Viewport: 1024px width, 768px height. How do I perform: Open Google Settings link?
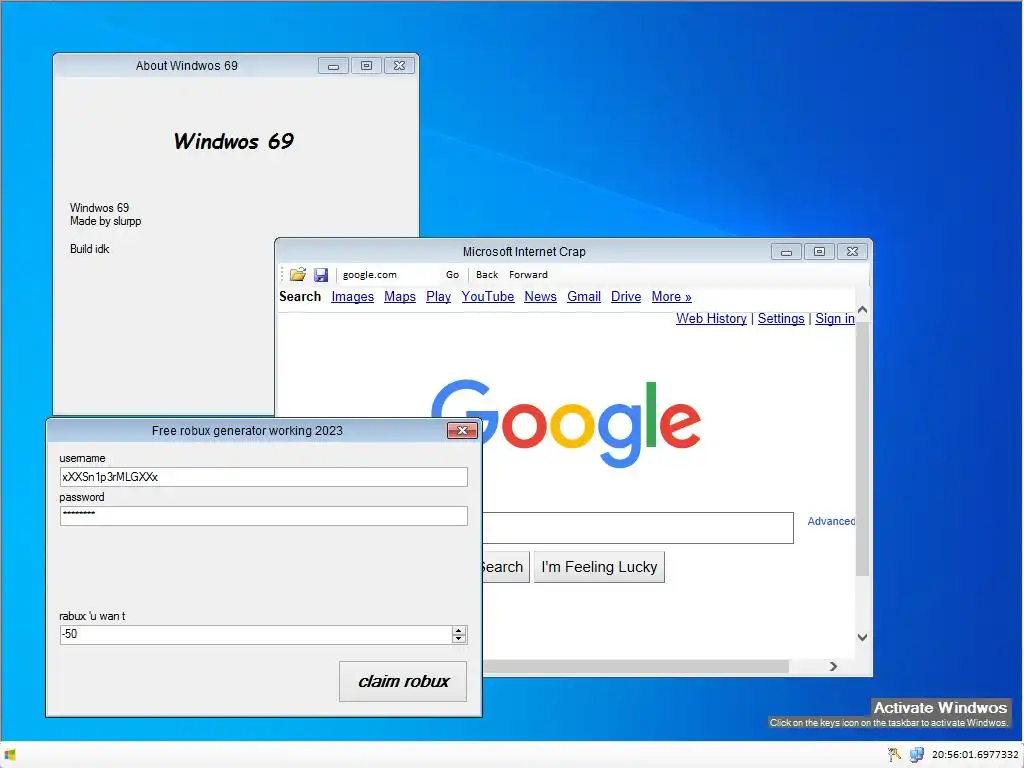780,318
